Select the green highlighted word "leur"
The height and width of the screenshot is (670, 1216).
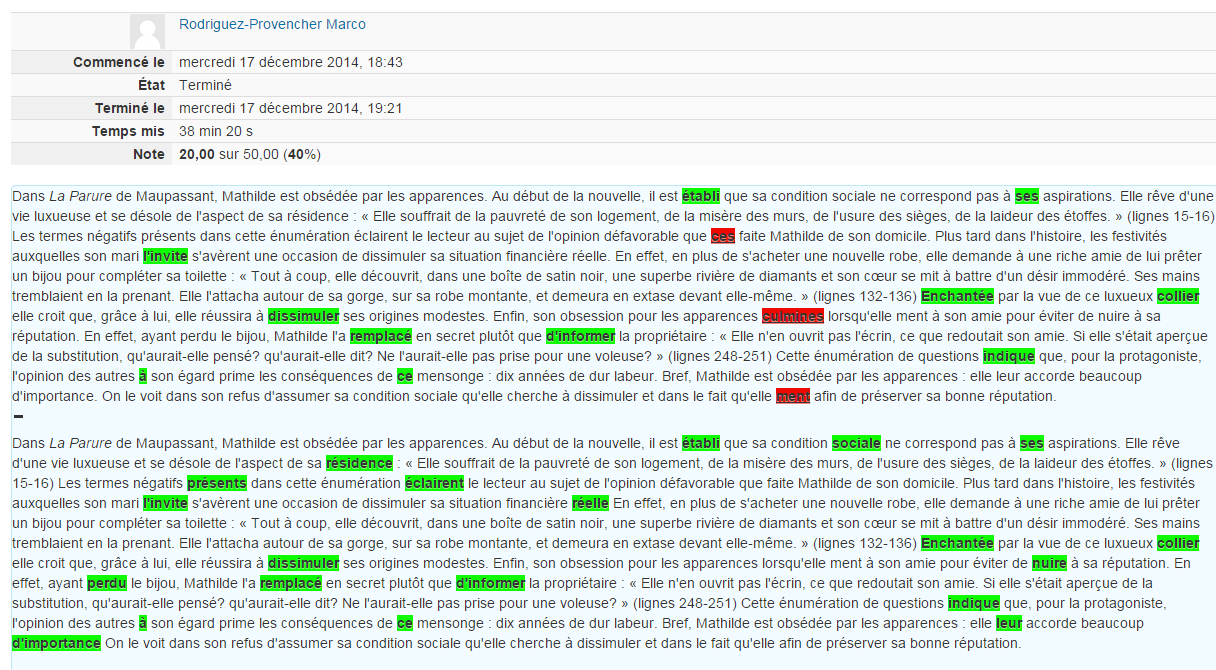(1009, 623)
